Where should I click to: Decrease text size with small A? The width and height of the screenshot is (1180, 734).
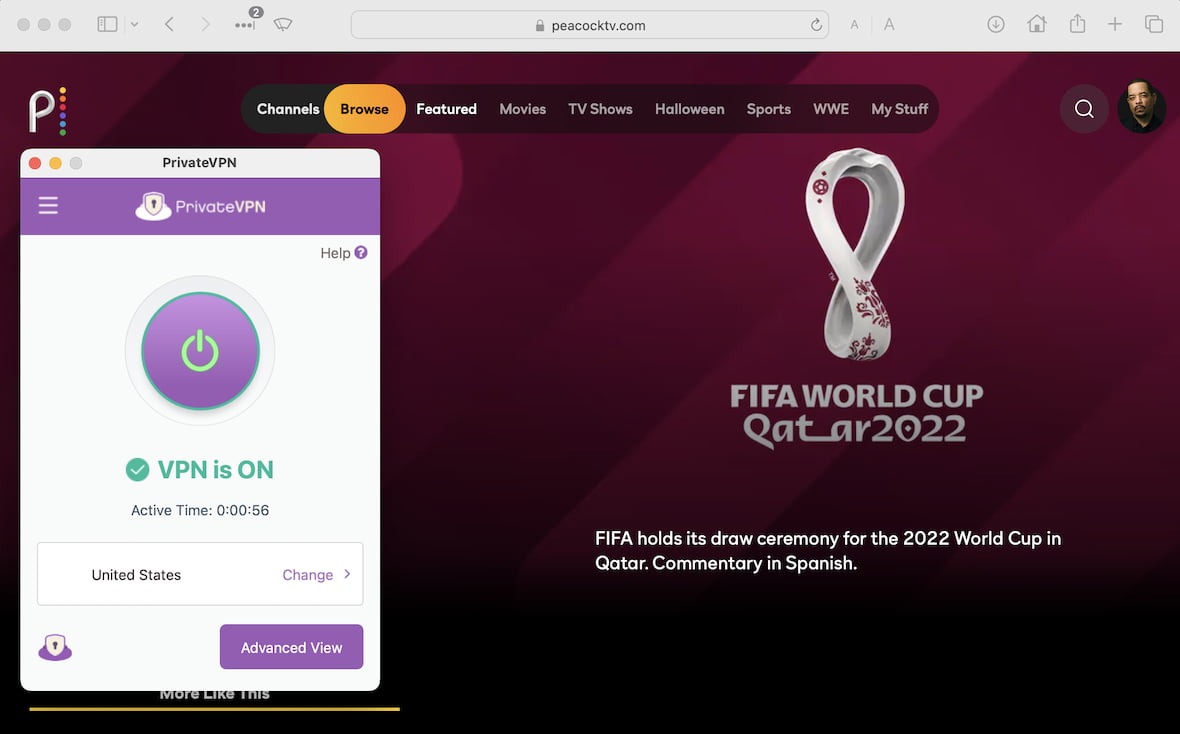(x=854, y=25)
